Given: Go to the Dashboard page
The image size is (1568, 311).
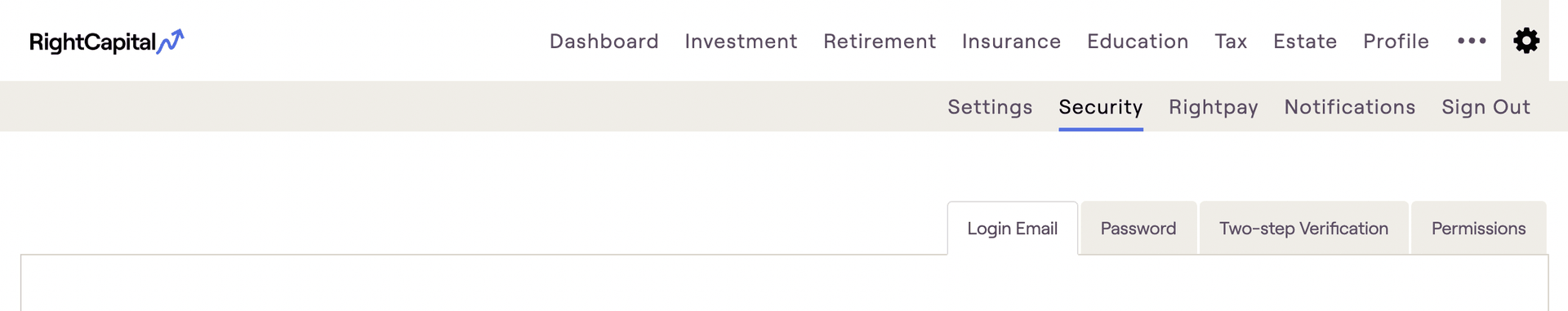Looking at the screenshot, I should (x=604, y=41).
